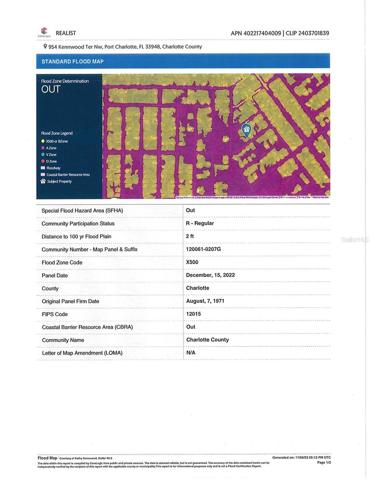
Task: Click the FIPS Code label
Action: 55,315
